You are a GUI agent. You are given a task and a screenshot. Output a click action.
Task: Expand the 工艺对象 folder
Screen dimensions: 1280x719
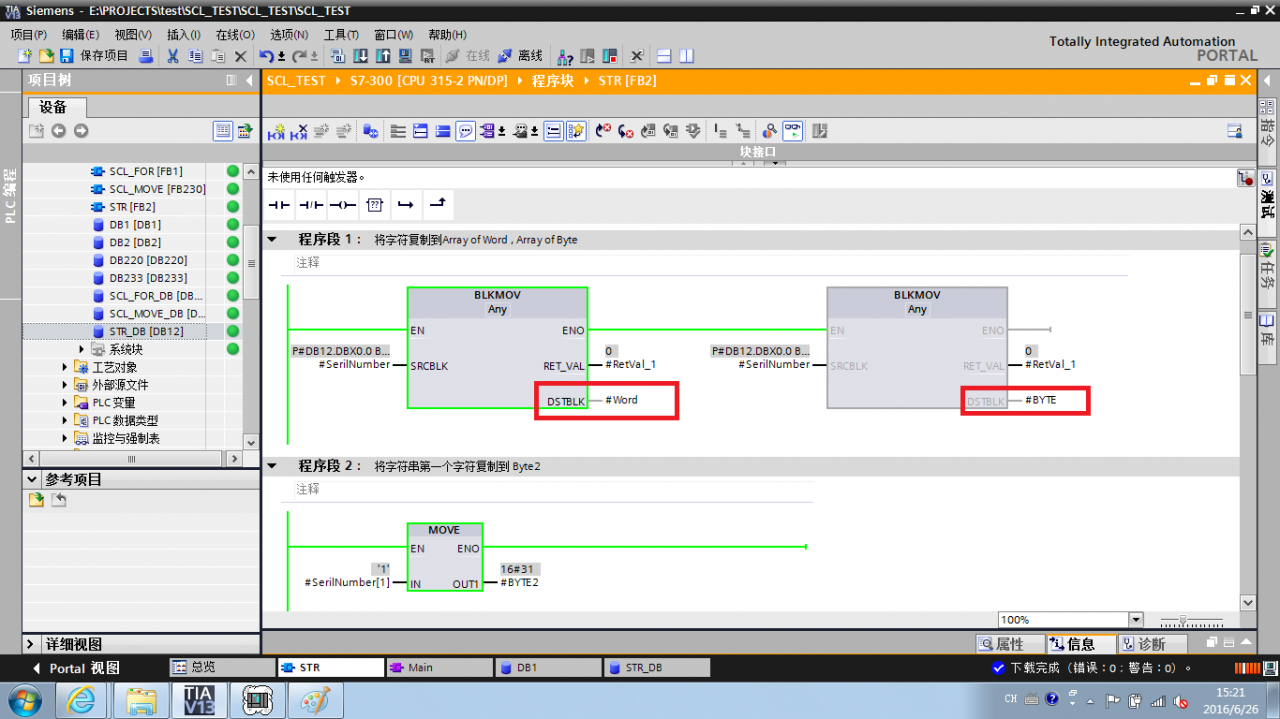click(x=66, y=367)
